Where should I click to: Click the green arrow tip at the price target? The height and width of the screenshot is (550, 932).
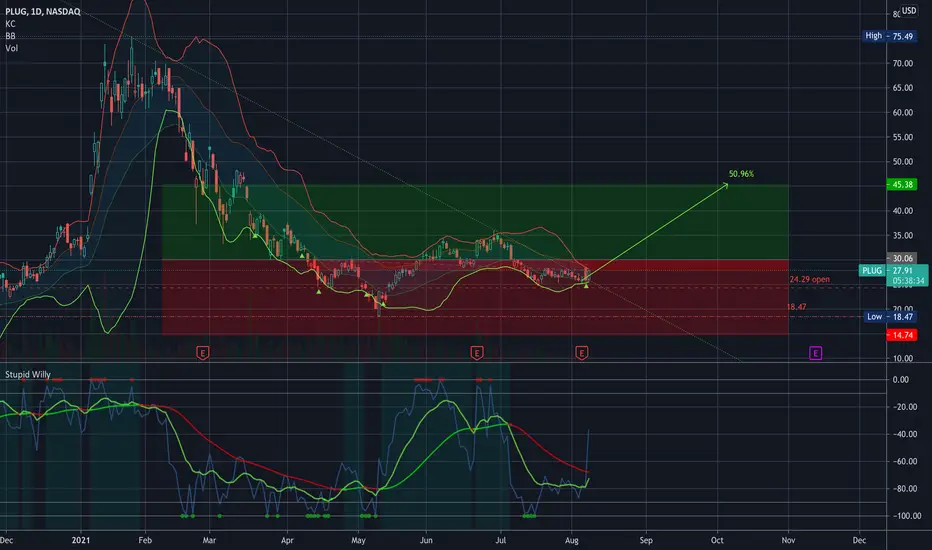[x=726, y=186]
